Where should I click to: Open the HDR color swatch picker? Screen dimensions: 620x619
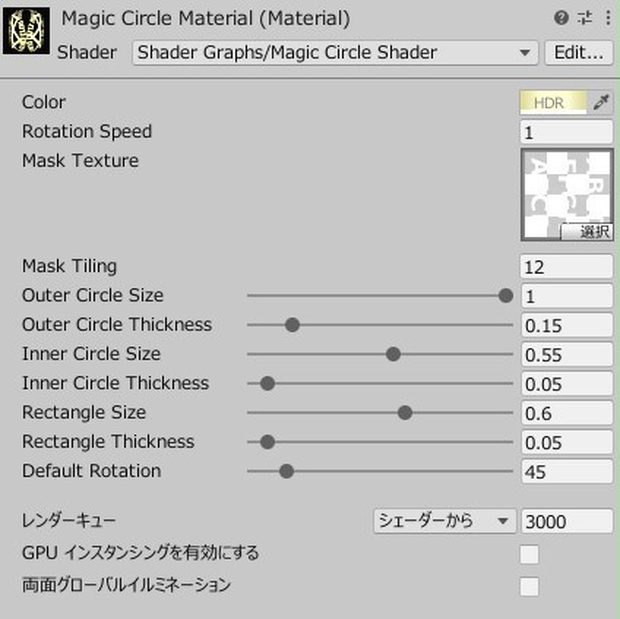[x=554, y=103]
